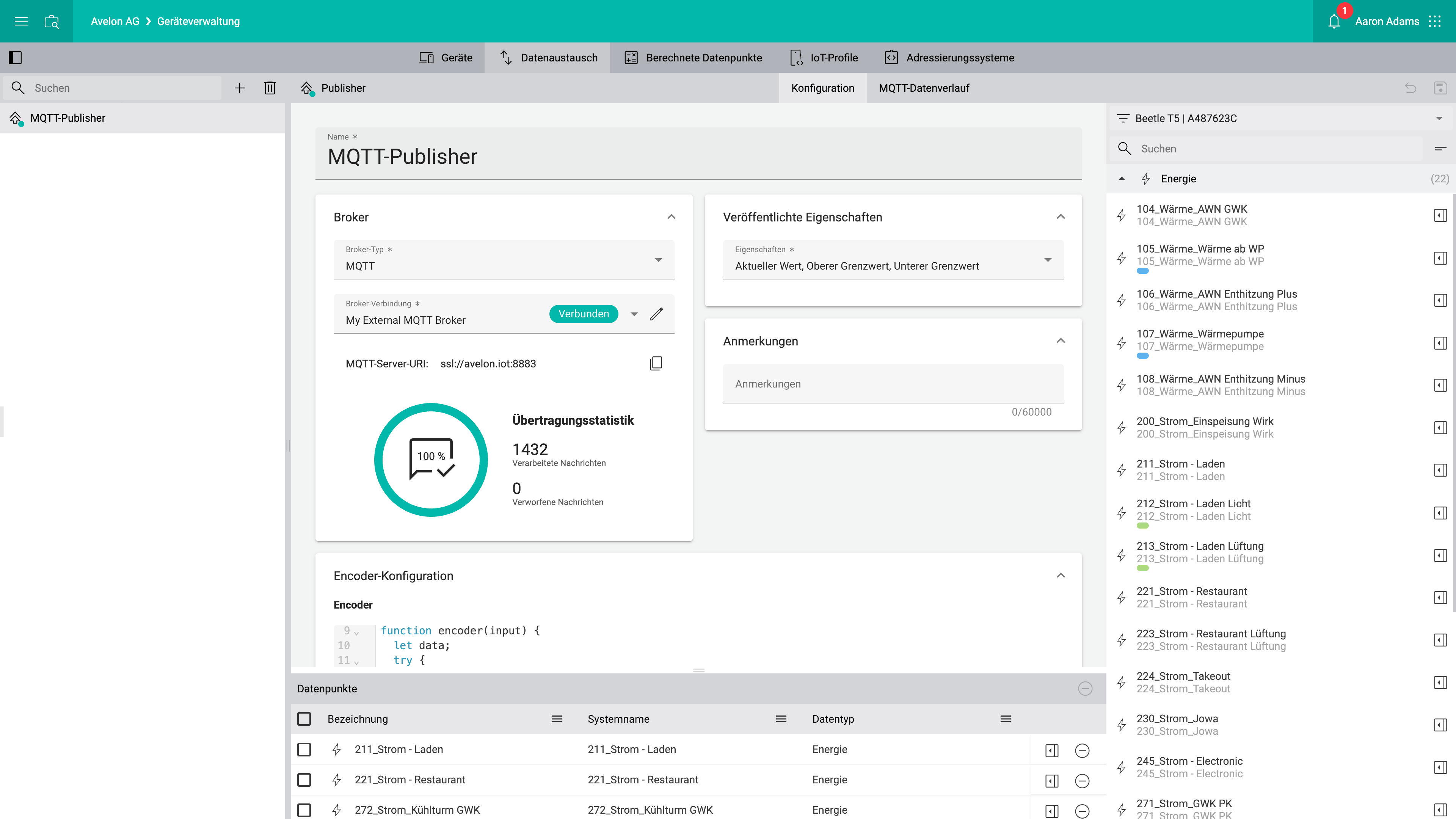This screenshot has width=1456, height=819.
Task: Open the Bezeichnung column menu
Action: [557, 719]
